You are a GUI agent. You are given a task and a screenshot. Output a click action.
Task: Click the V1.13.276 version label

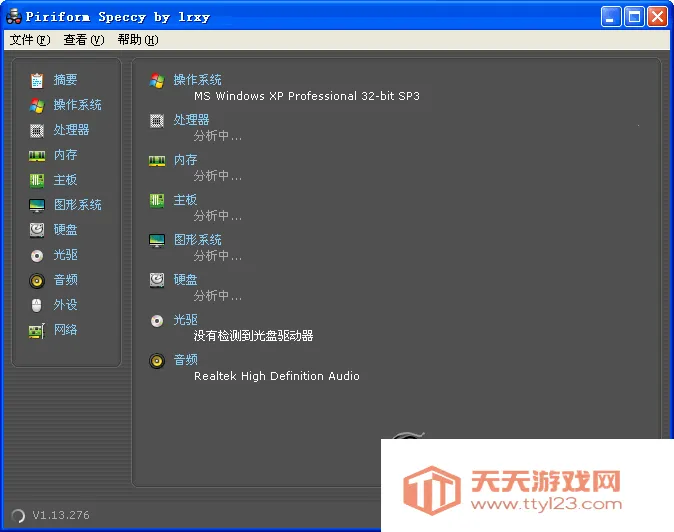[61, 515]
